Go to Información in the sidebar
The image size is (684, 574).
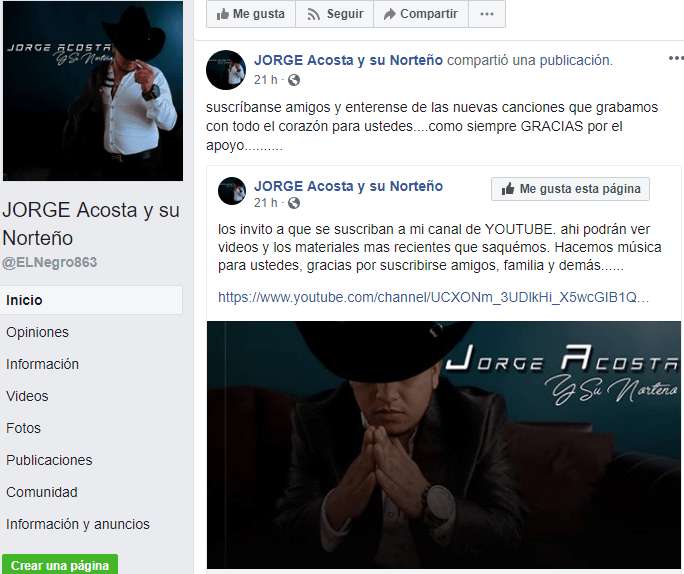[x=42, y=364]
